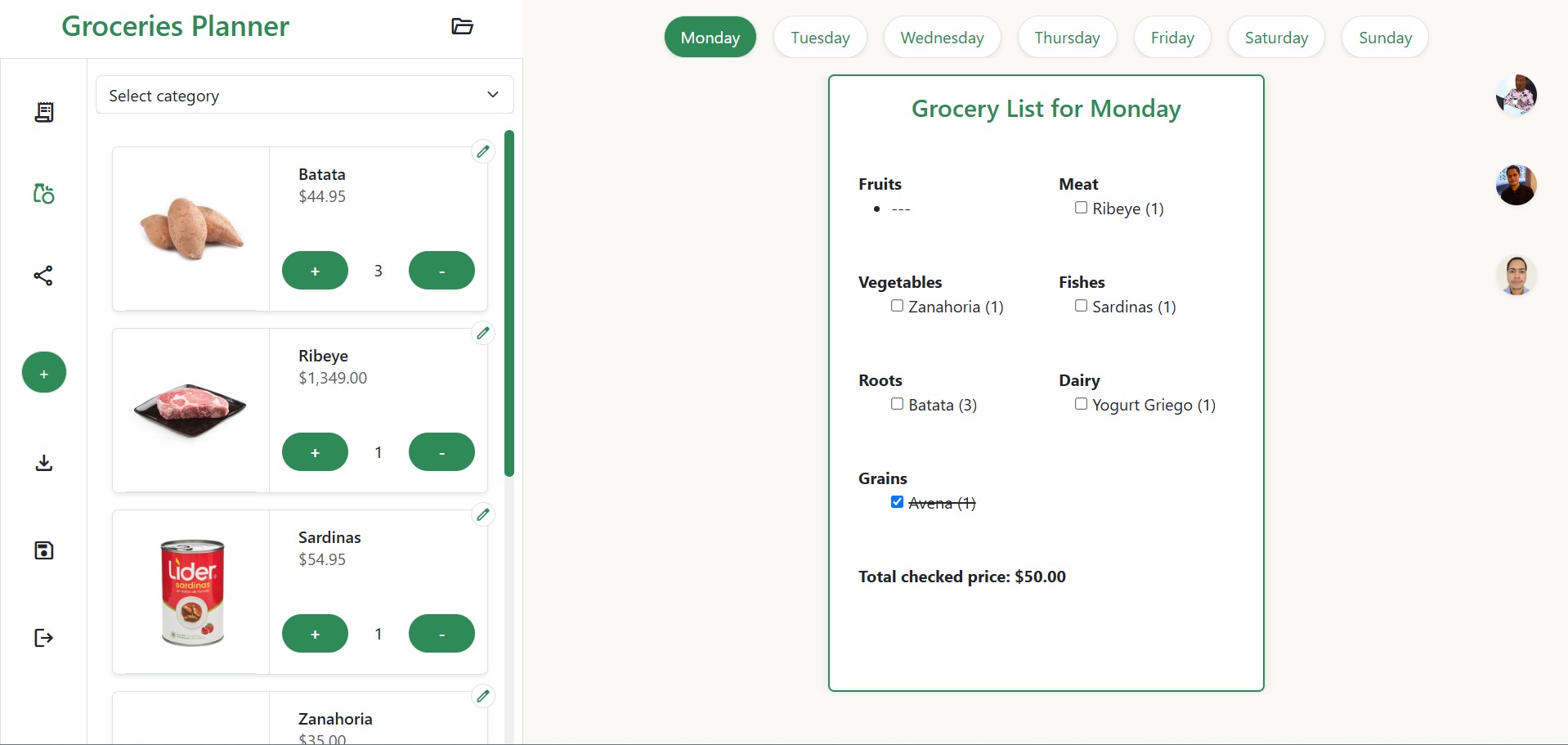The width and height of the screenshot is (1568, 745).
Task: Increase Sardinas quantity with plus button
Action: [315, 634]
